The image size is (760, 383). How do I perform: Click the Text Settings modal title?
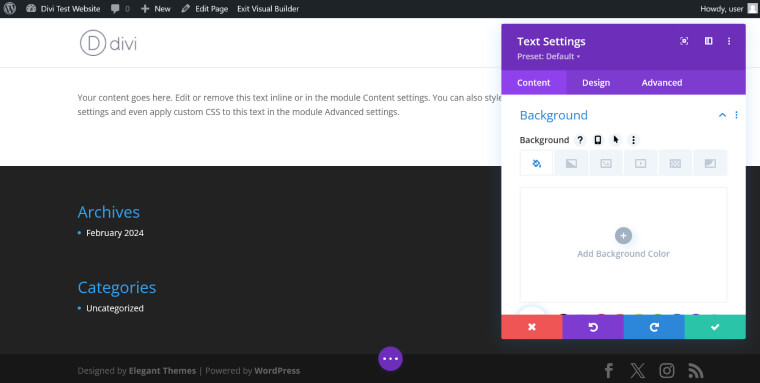(x=551, y=42)
